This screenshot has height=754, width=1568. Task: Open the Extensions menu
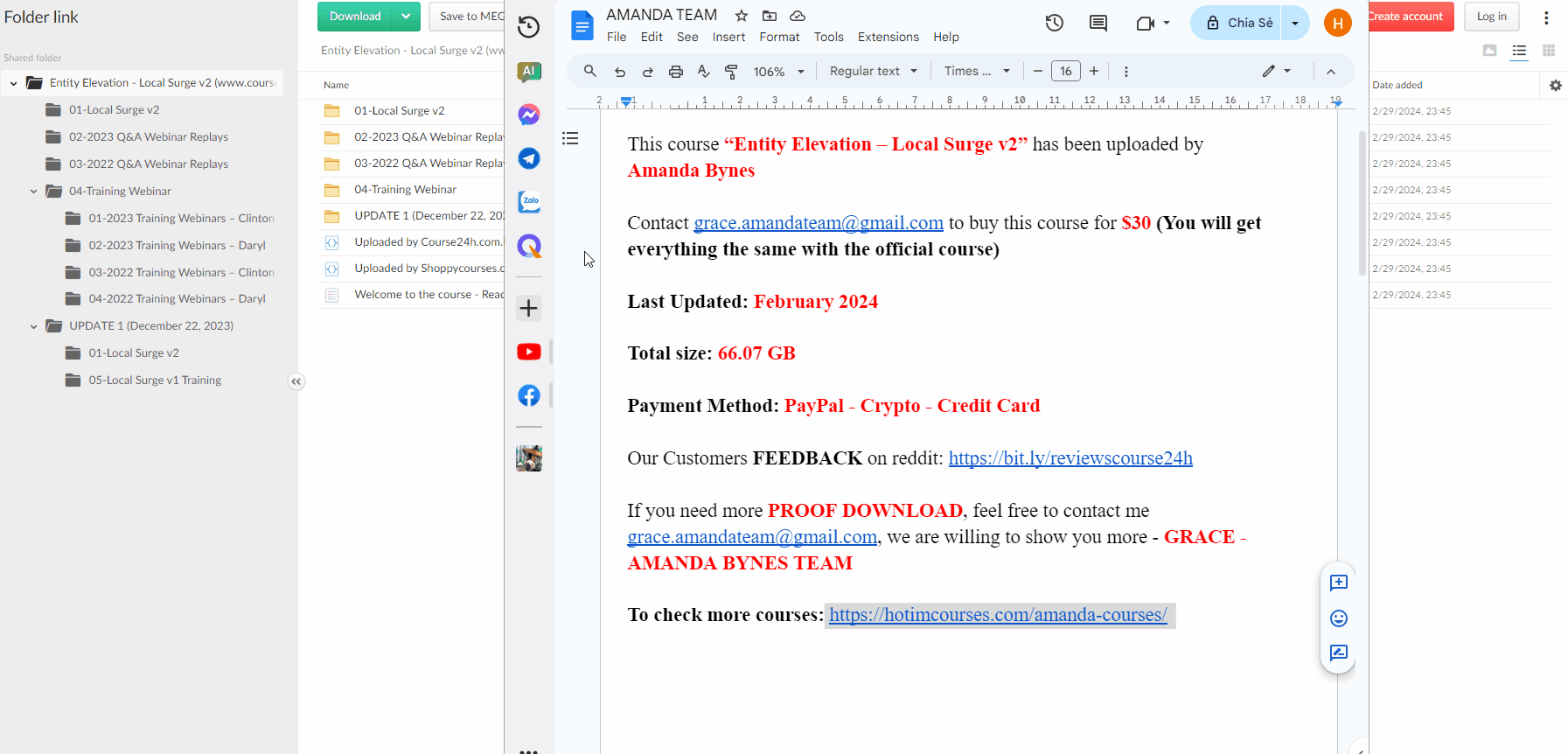(889, 37)
